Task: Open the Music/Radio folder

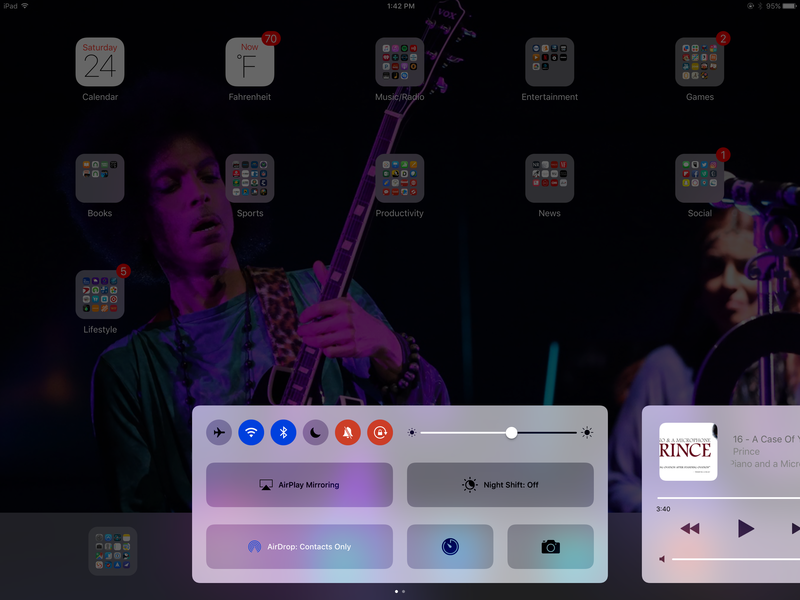Action: click(399, 62)
